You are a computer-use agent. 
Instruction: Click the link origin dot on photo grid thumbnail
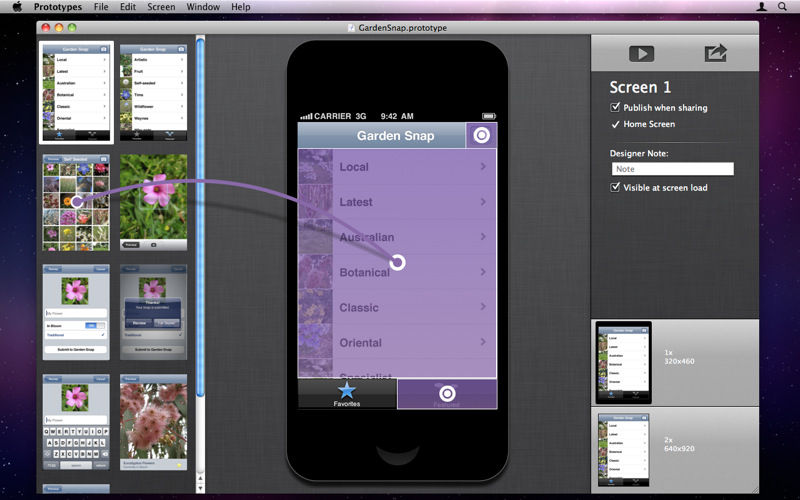pyautogui.click(x=77, y=202)
